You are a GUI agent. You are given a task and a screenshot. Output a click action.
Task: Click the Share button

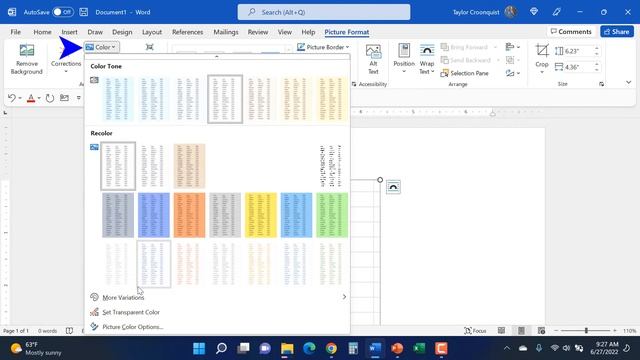point(617,31)
